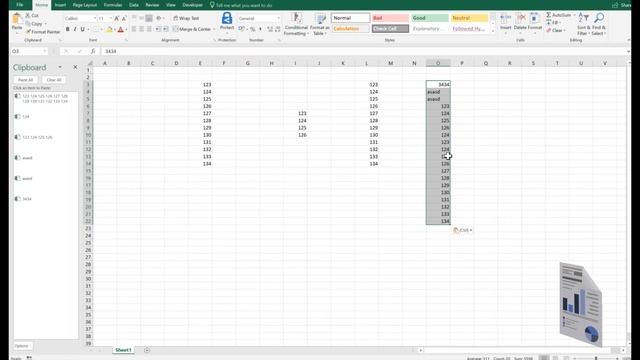Open the Fill dropdown
640x360 pixels.
[x=554, y=23]
